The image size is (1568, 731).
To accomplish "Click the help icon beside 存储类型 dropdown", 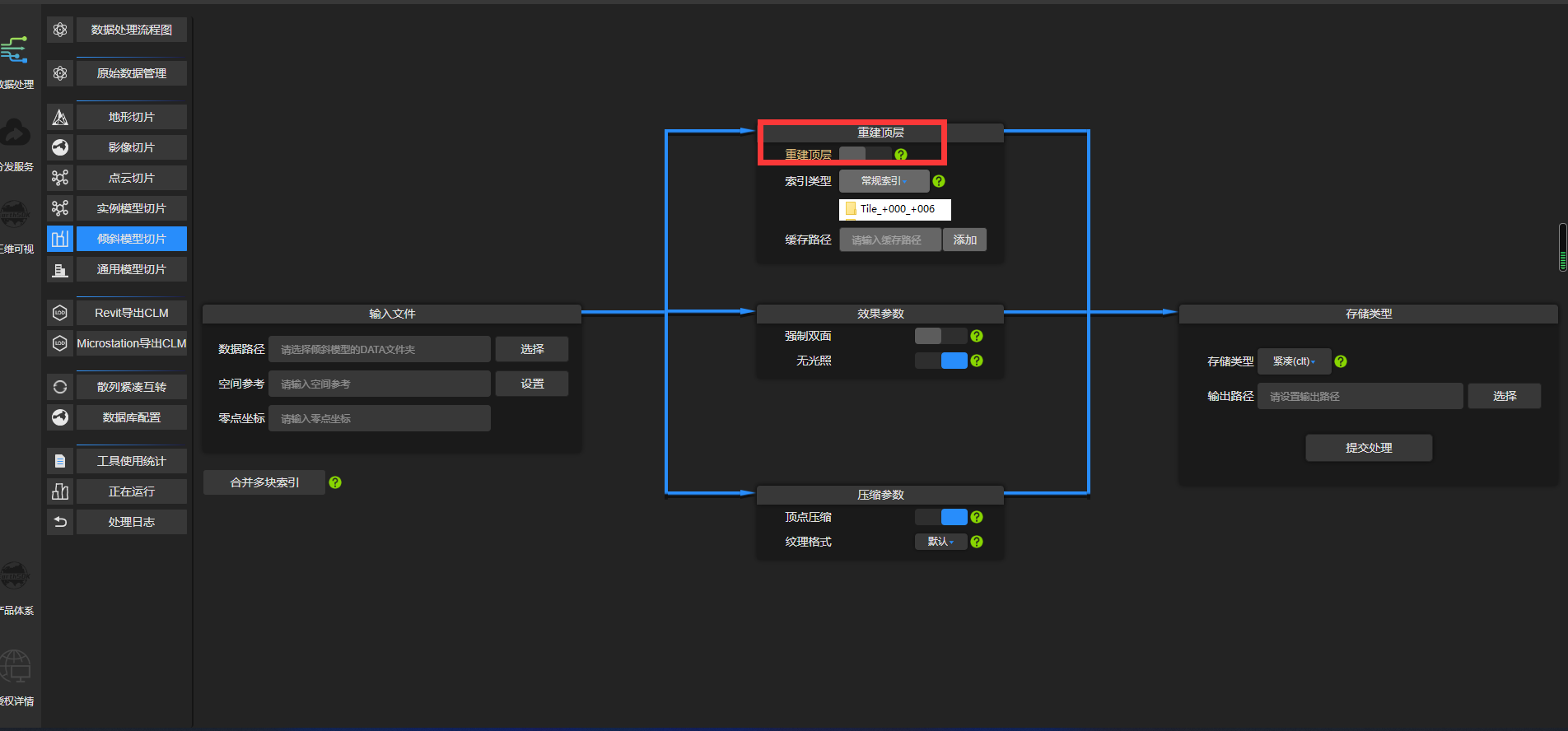I will click(1341, 361).
